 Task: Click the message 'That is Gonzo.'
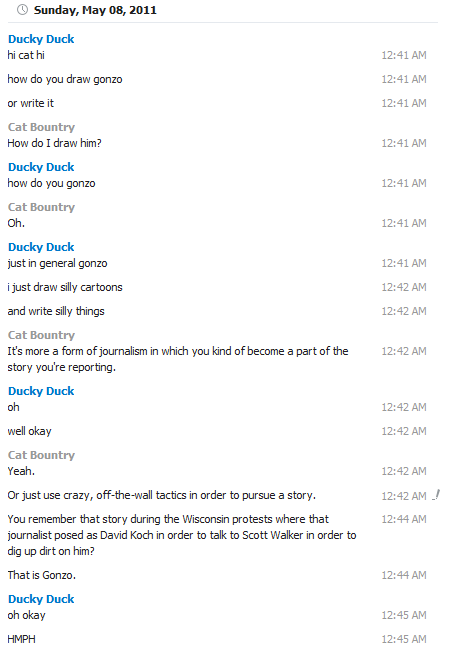tap(41, 575)
